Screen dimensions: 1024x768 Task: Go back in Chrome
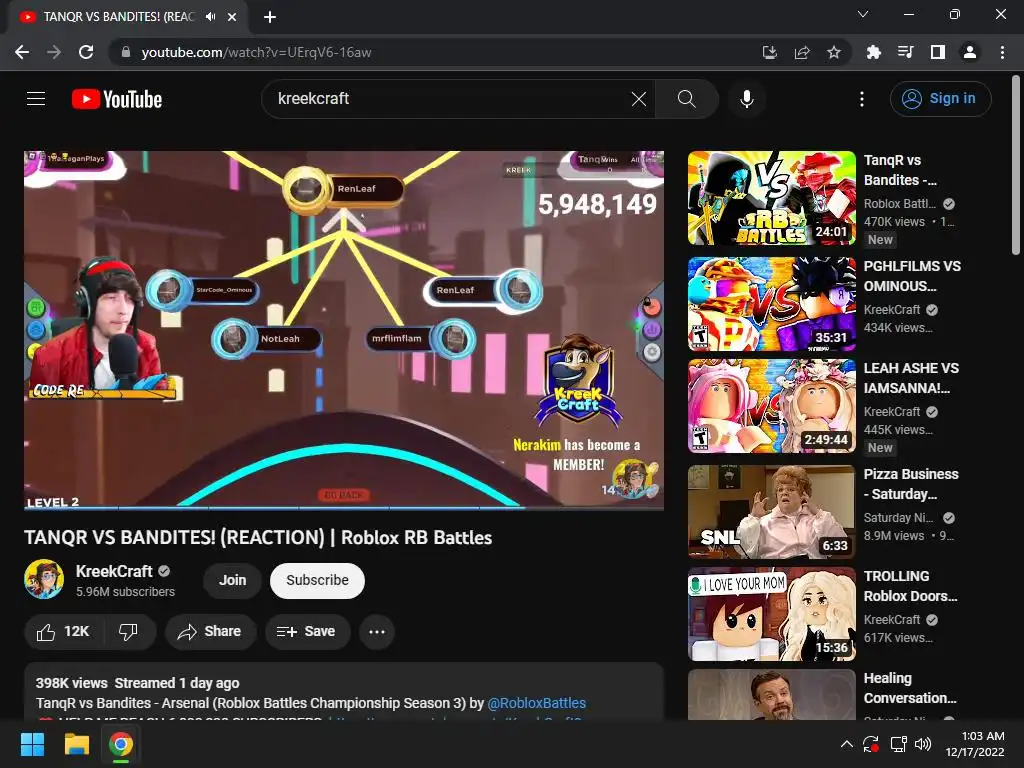coord(22,52)
